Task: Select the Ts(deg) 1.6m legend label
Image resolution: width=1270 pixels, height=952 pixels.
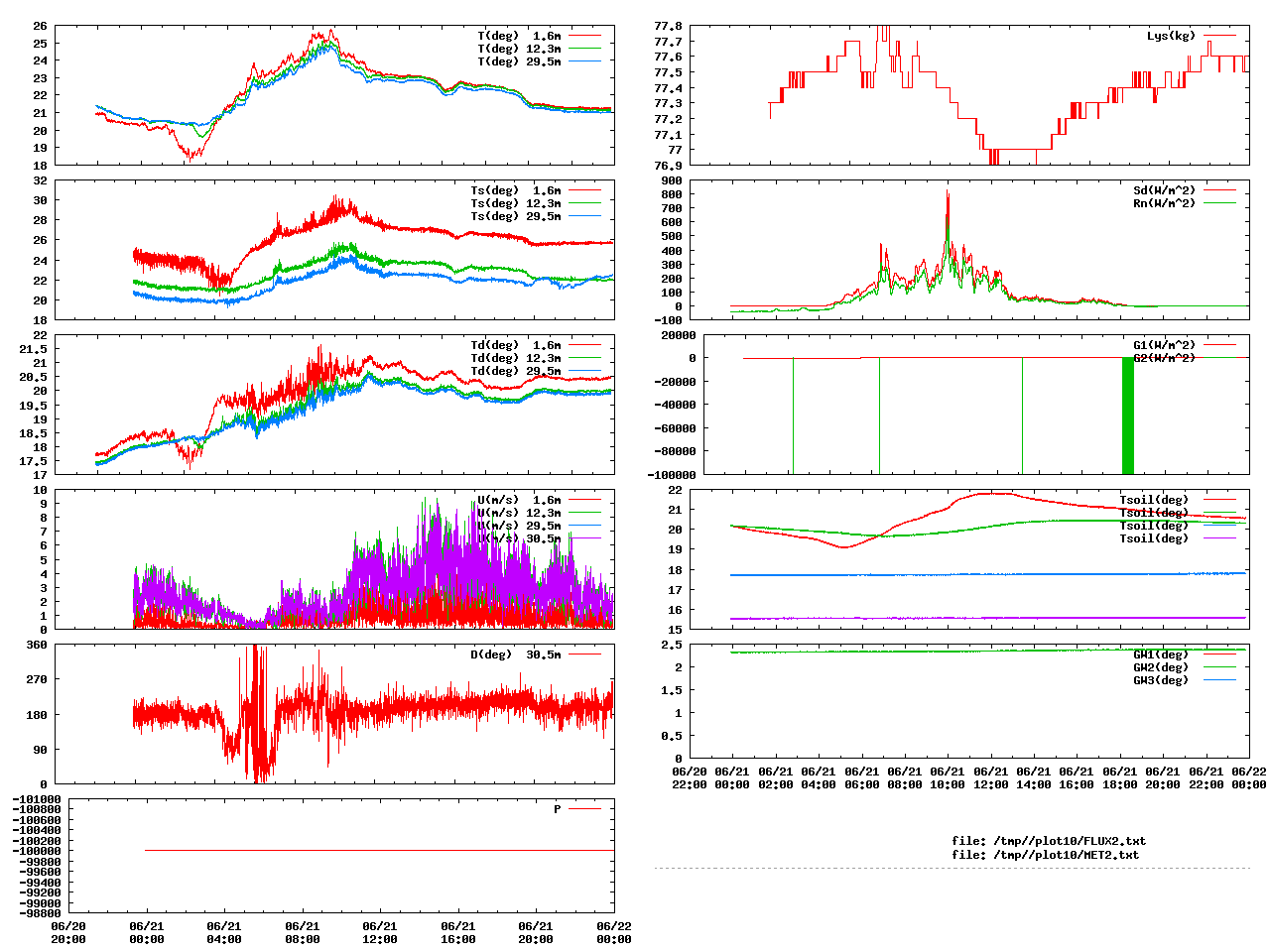Action: click(516, 190)
